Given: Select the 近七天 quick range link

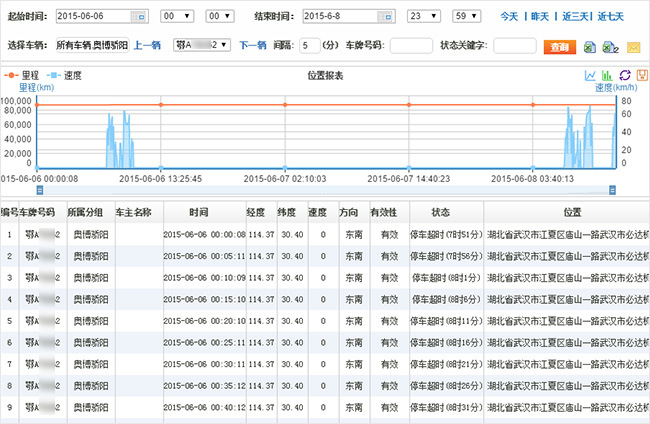Looking at the screenshot, I should point(610,17).
